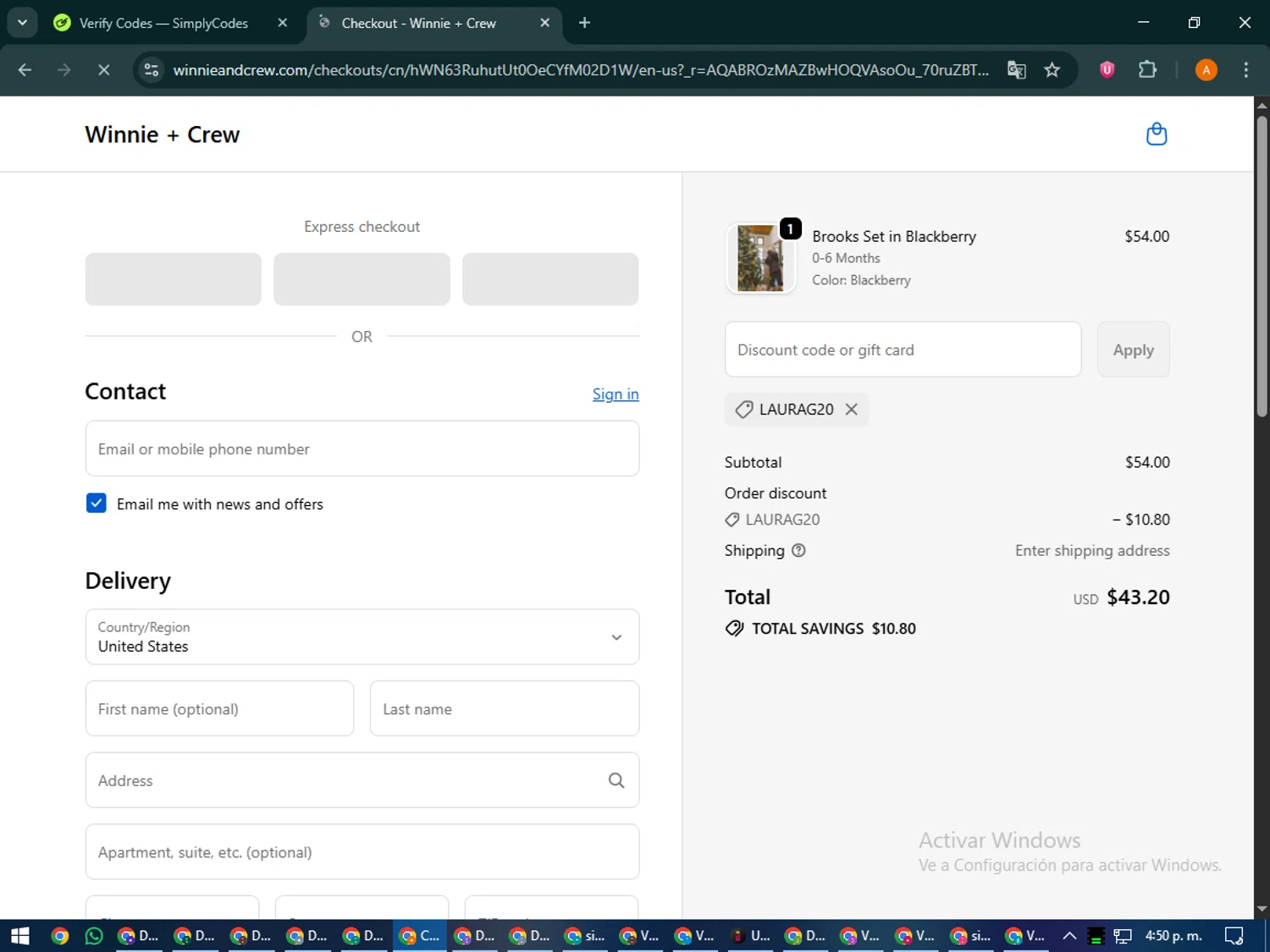Click the Address input field
Viewport: 1270px width, 952px height.
point(362,780)
